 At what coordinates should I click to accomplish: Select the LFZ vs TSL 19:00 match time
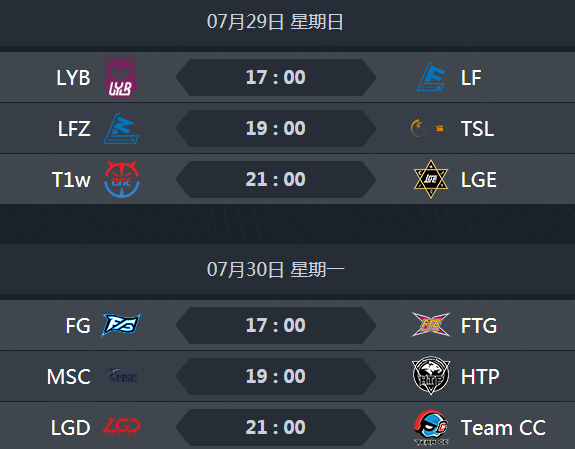276,128
